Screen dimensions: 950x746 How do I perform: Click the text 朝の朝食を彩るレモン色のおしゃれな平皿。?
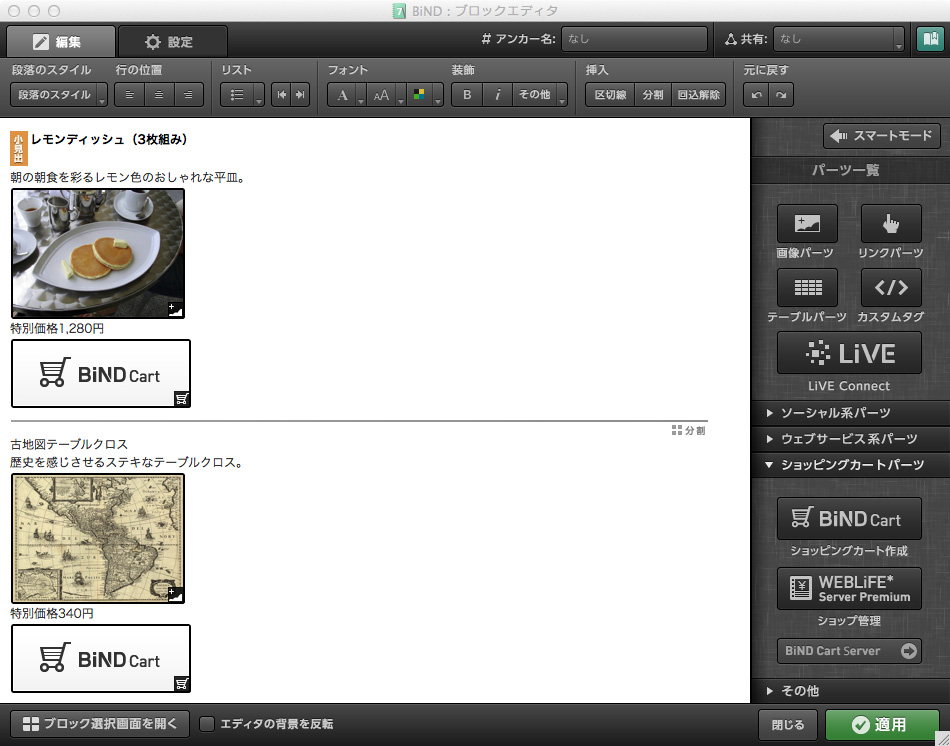[127, 178]
